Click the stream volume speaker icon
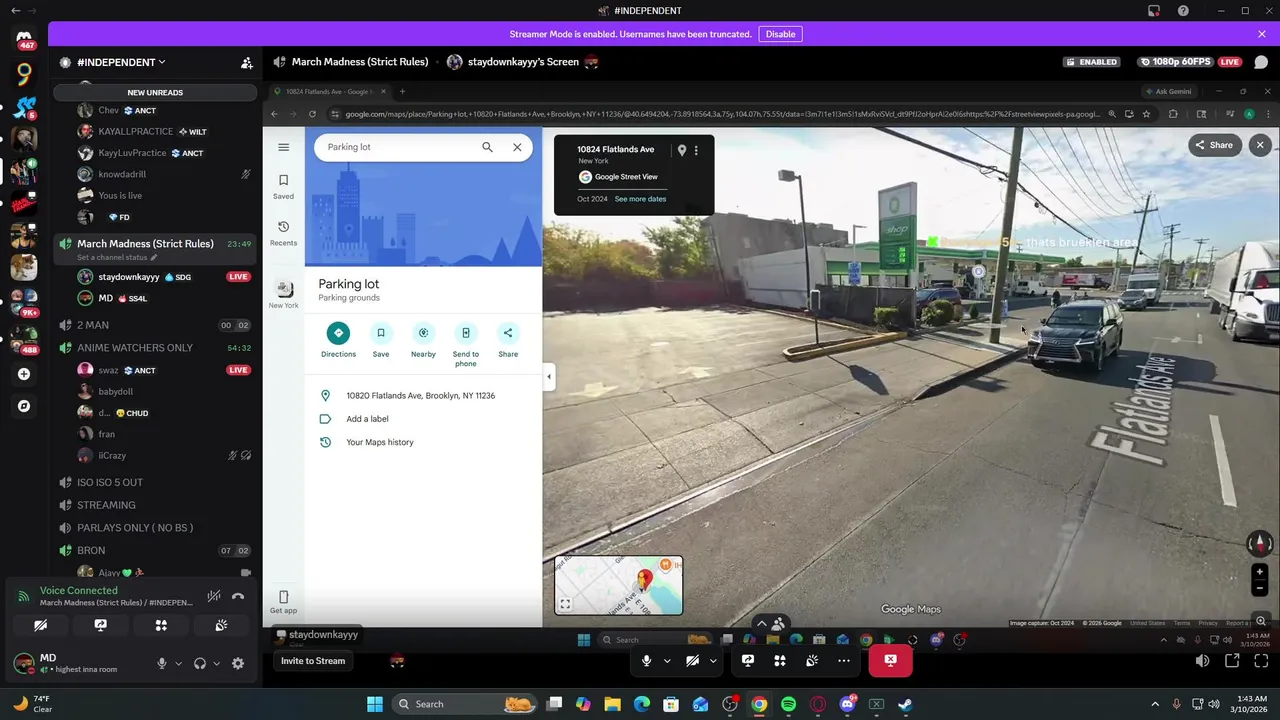The width and height of the screenshot is (1280, 720). tap(1203, 661)
